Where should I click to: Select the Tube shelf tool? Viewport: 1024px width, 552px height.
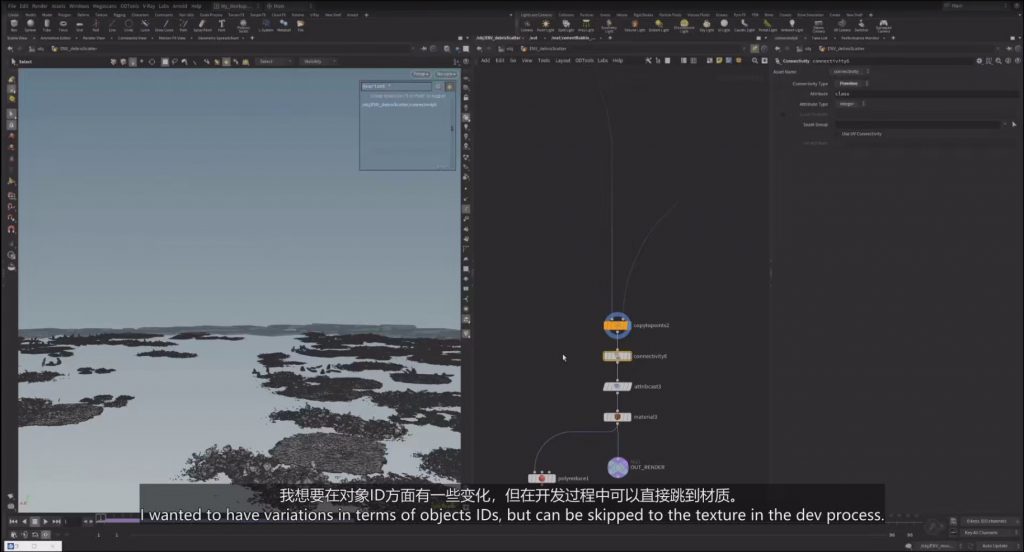46,25
